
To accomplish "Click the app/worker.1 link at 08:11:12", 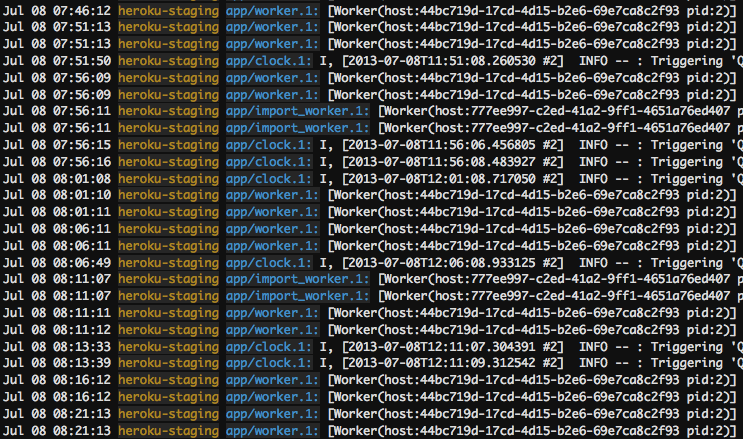I will click(x=272, y=330).
